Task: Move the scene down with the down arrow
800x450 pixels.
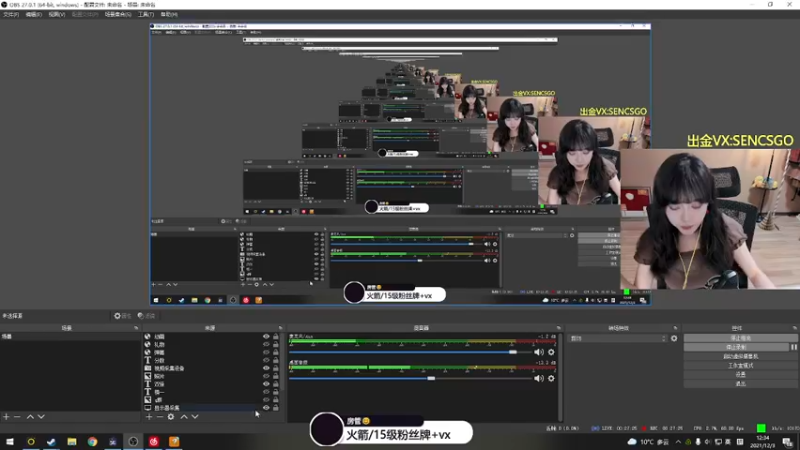Action: click(41, 417)
